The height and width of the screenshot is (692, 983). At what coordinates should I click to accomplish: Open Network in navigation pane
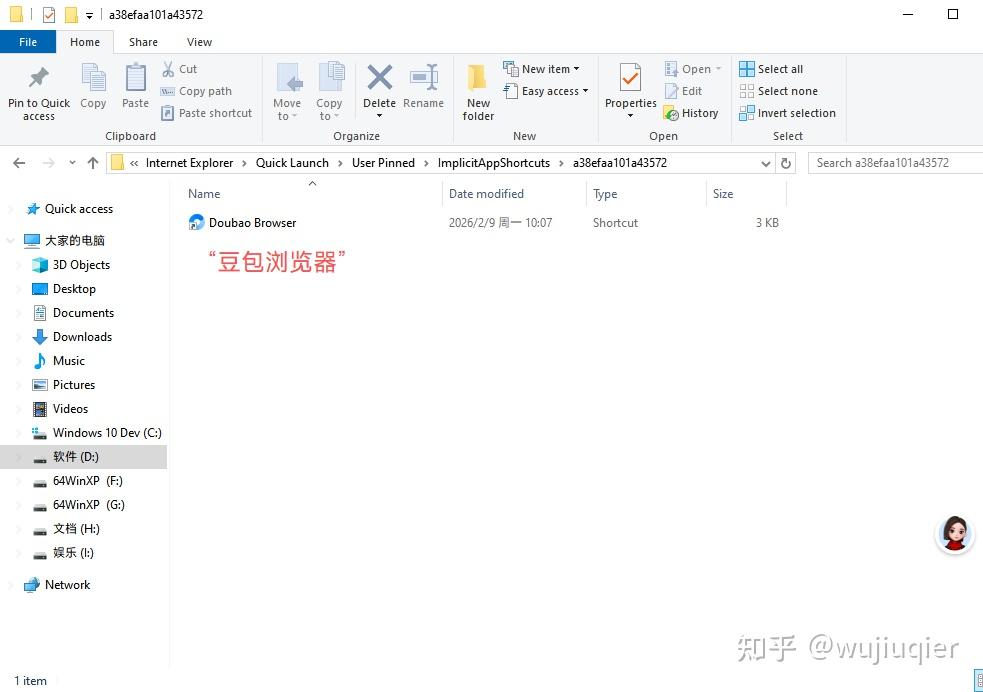(x=67, y=585)
